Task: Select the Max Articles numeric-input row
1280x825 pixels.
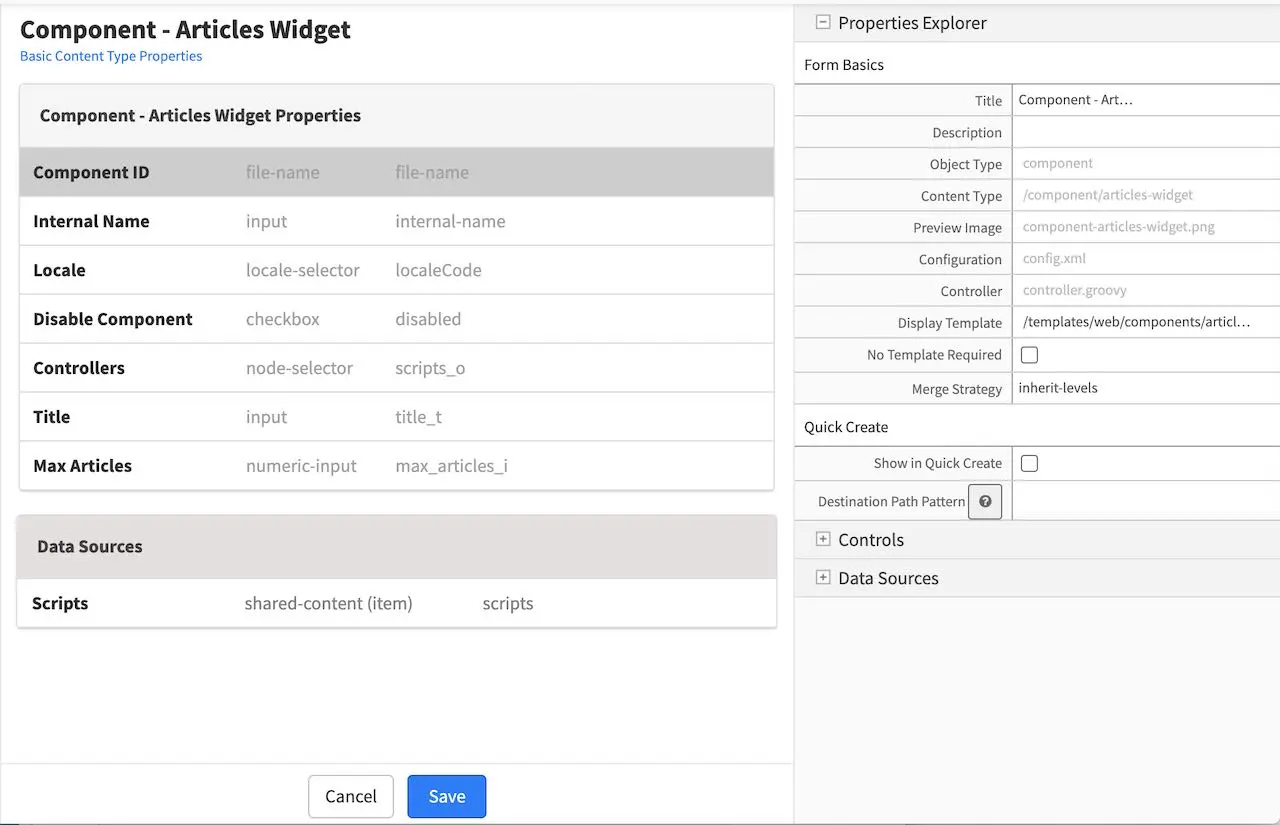Action: (x=397, y=466)
